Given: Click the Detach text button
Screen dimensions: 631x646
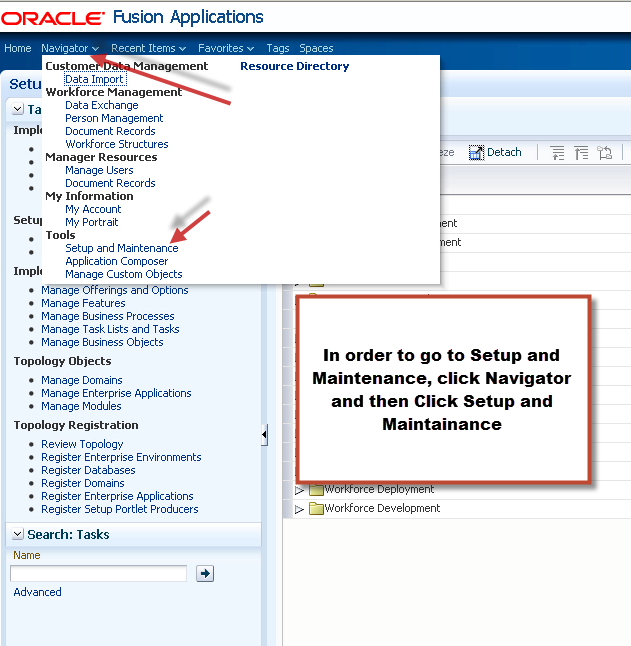Looking at the screenshot, I should [x=504, y=152].
